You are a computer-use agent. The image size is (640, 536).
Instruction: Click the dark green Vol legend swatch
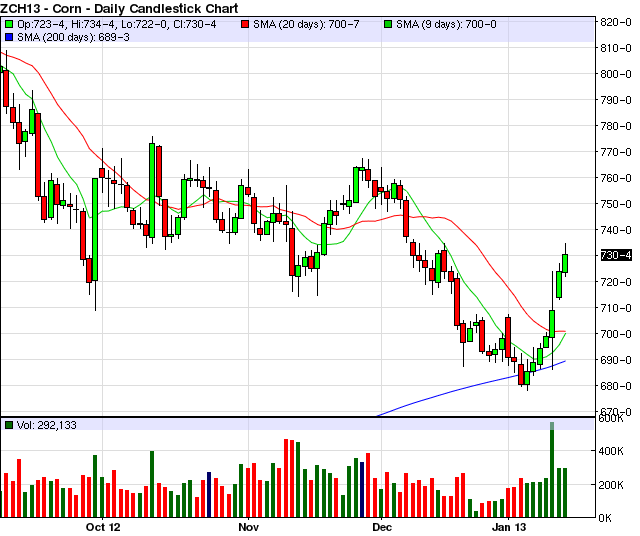point(9,425)
